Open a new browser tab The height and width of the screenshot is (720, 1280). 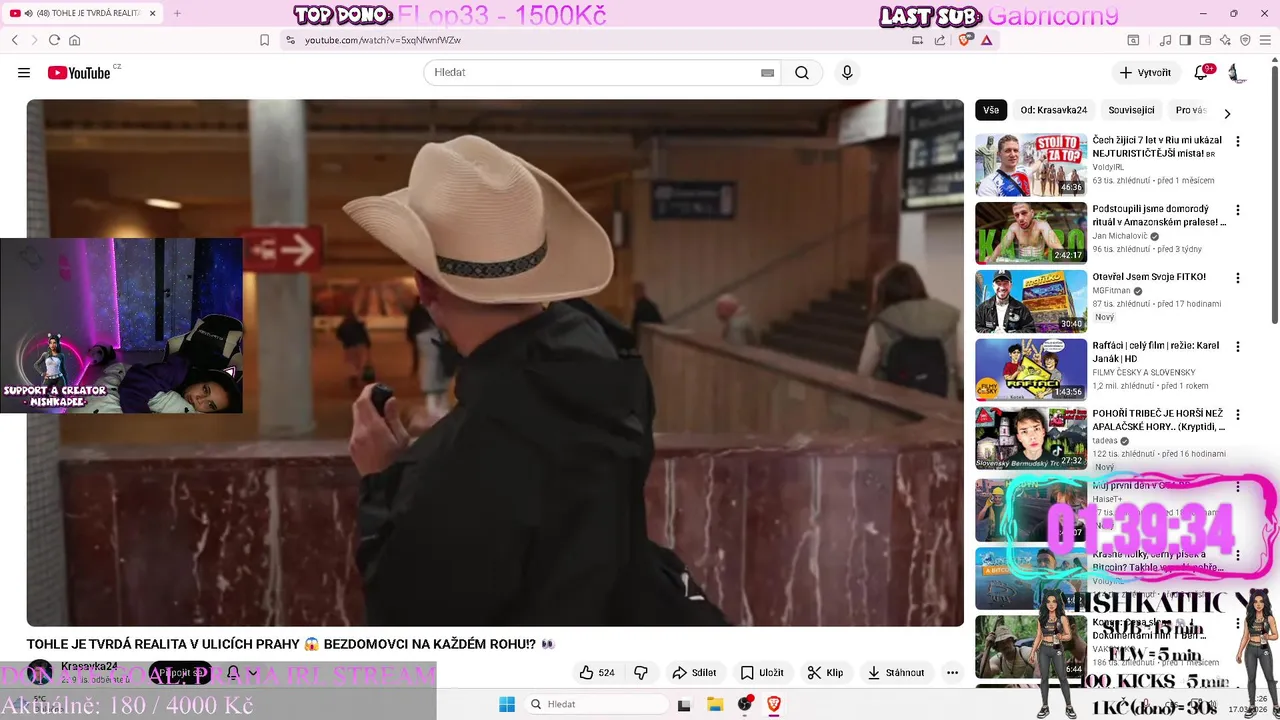pyautogui.click(x=177, y=13)
